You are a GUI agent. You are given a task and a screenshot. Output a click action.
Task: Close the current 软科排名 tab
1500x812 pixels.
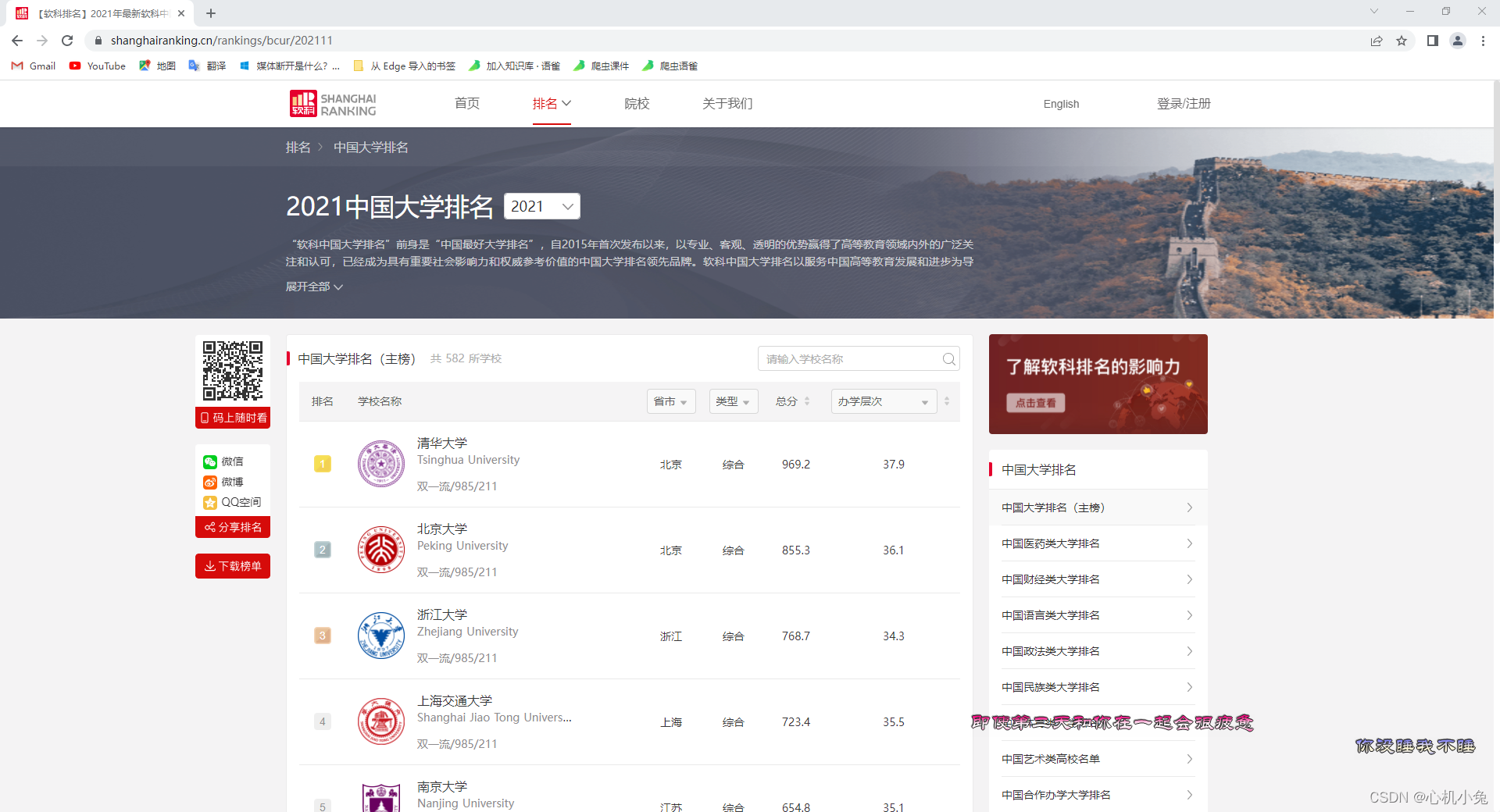(181, 13)
